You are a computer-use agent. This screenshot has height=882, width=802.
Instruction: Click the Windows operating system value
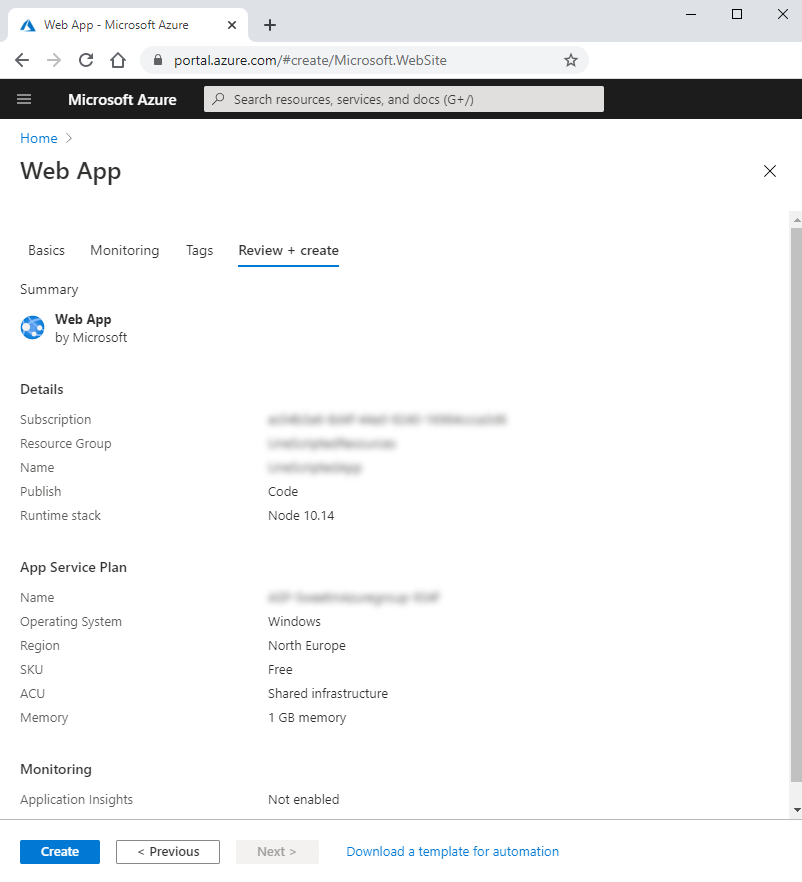tap(294, 622)
